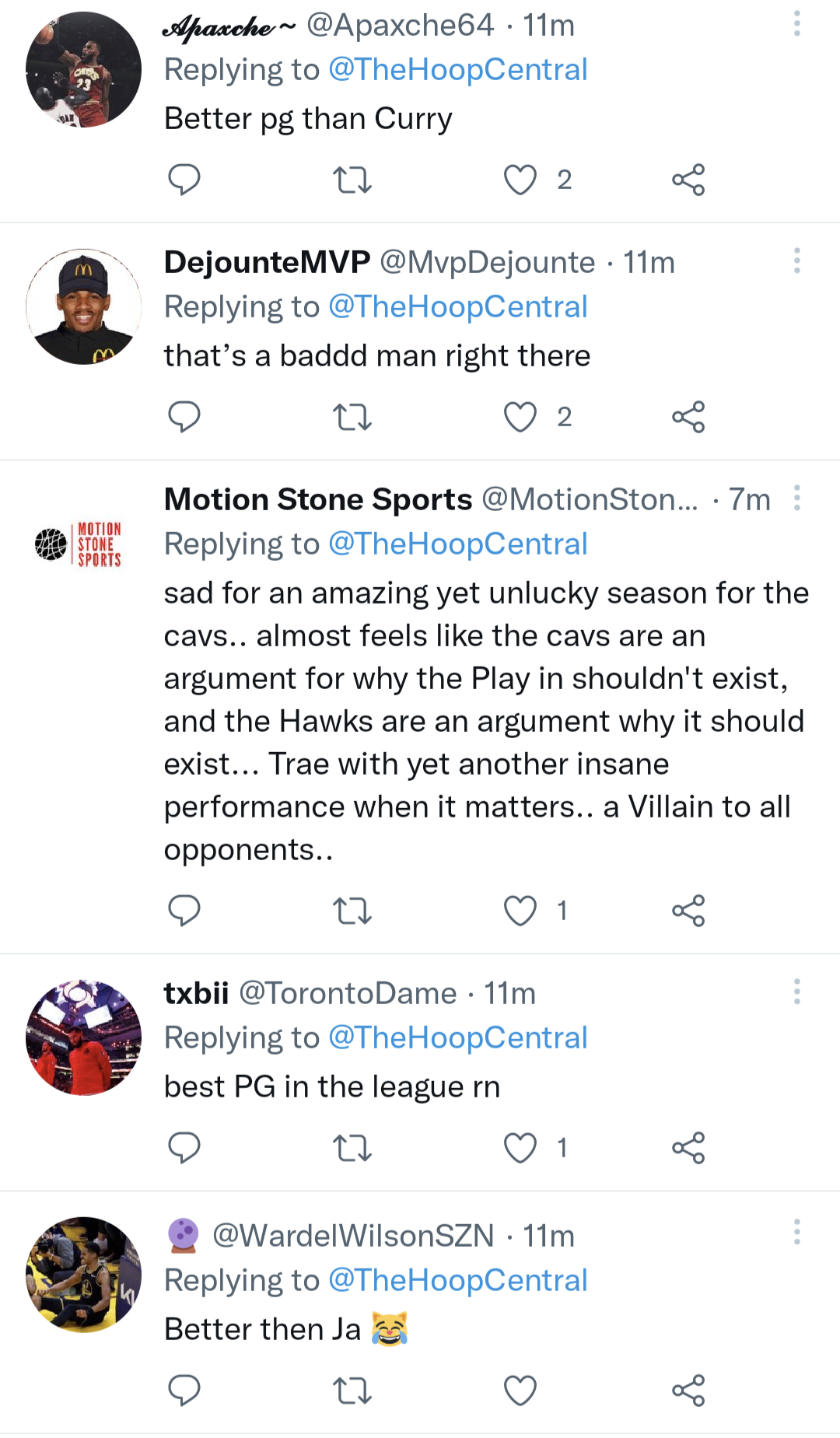The image size is (840, 1438).
Task: Reply to Apaxche64's "Better pg than Curry" tweet
Action: [184, 180]
